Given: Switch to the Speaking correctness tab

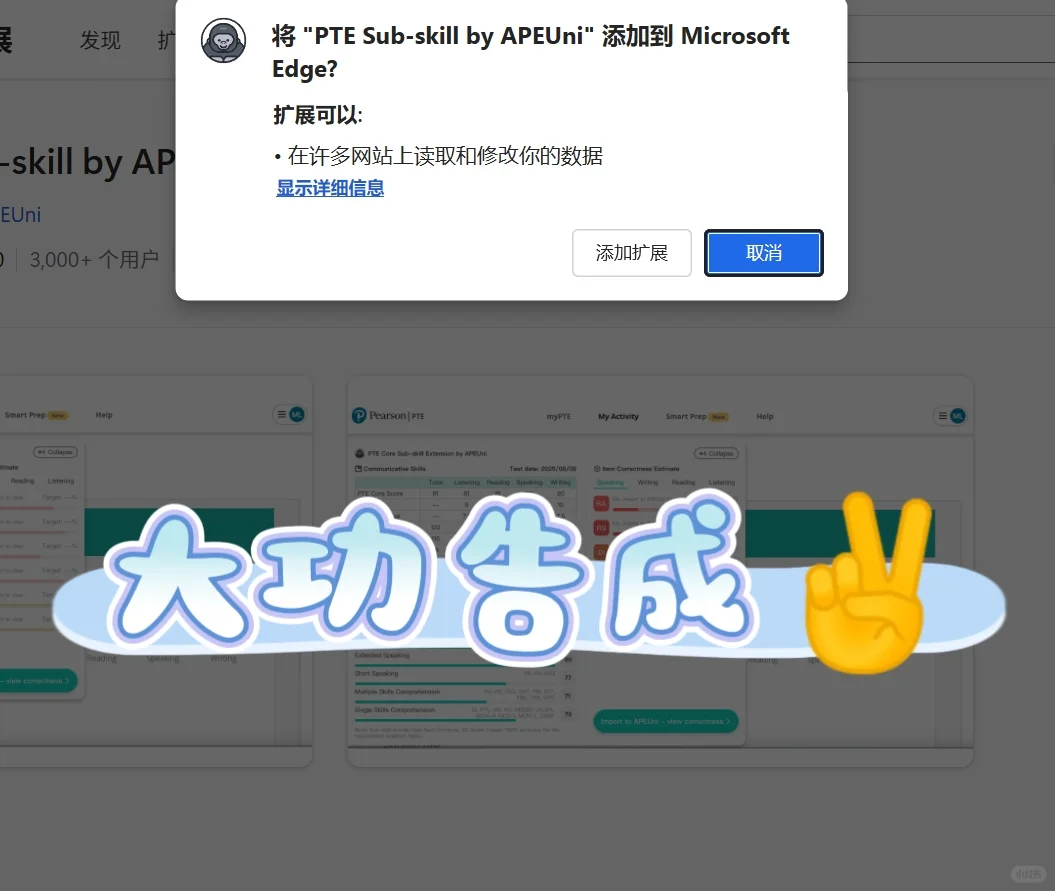Looking at the screenshot, I should coord(609,482).
